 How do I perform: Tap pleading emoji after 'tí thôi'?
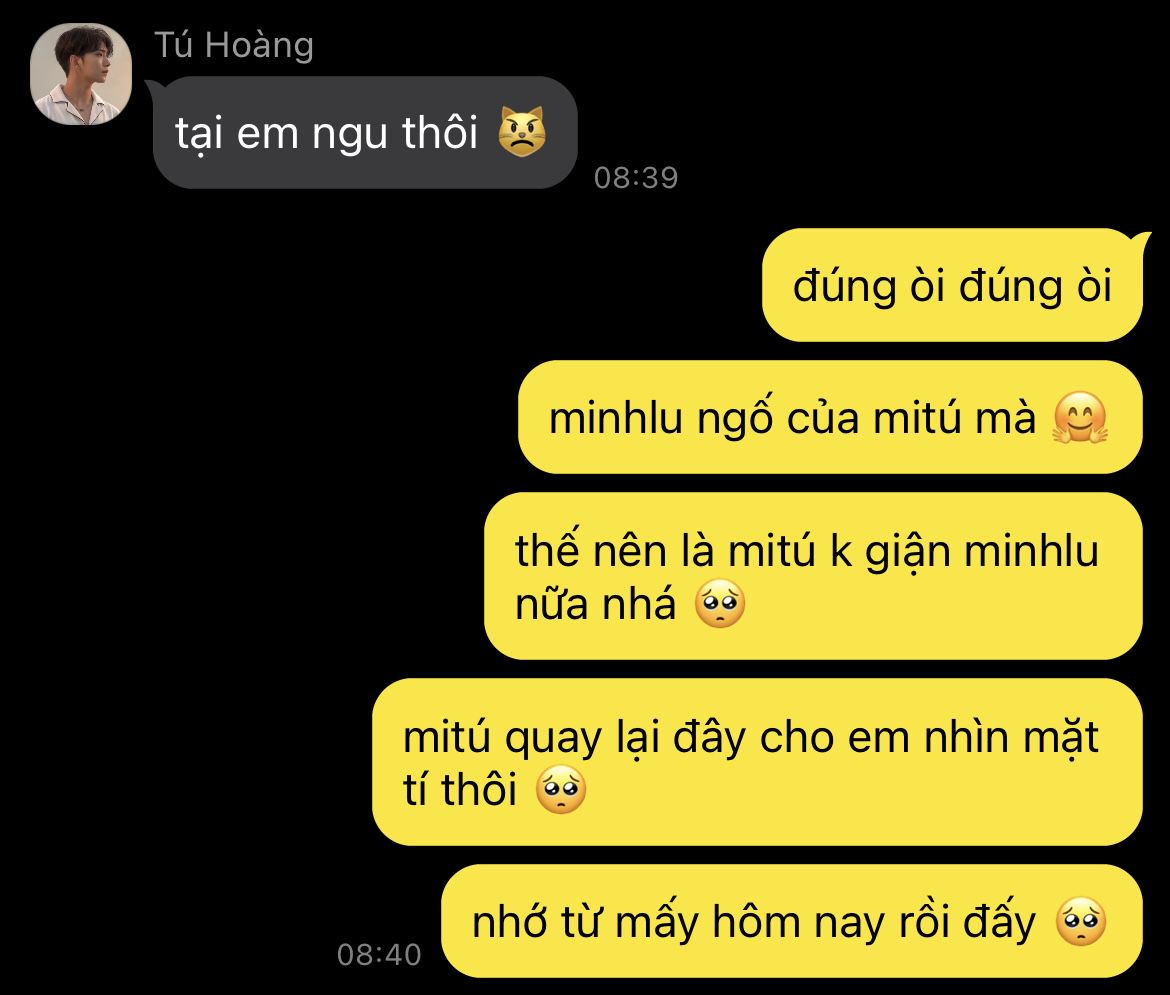[561, 789]
